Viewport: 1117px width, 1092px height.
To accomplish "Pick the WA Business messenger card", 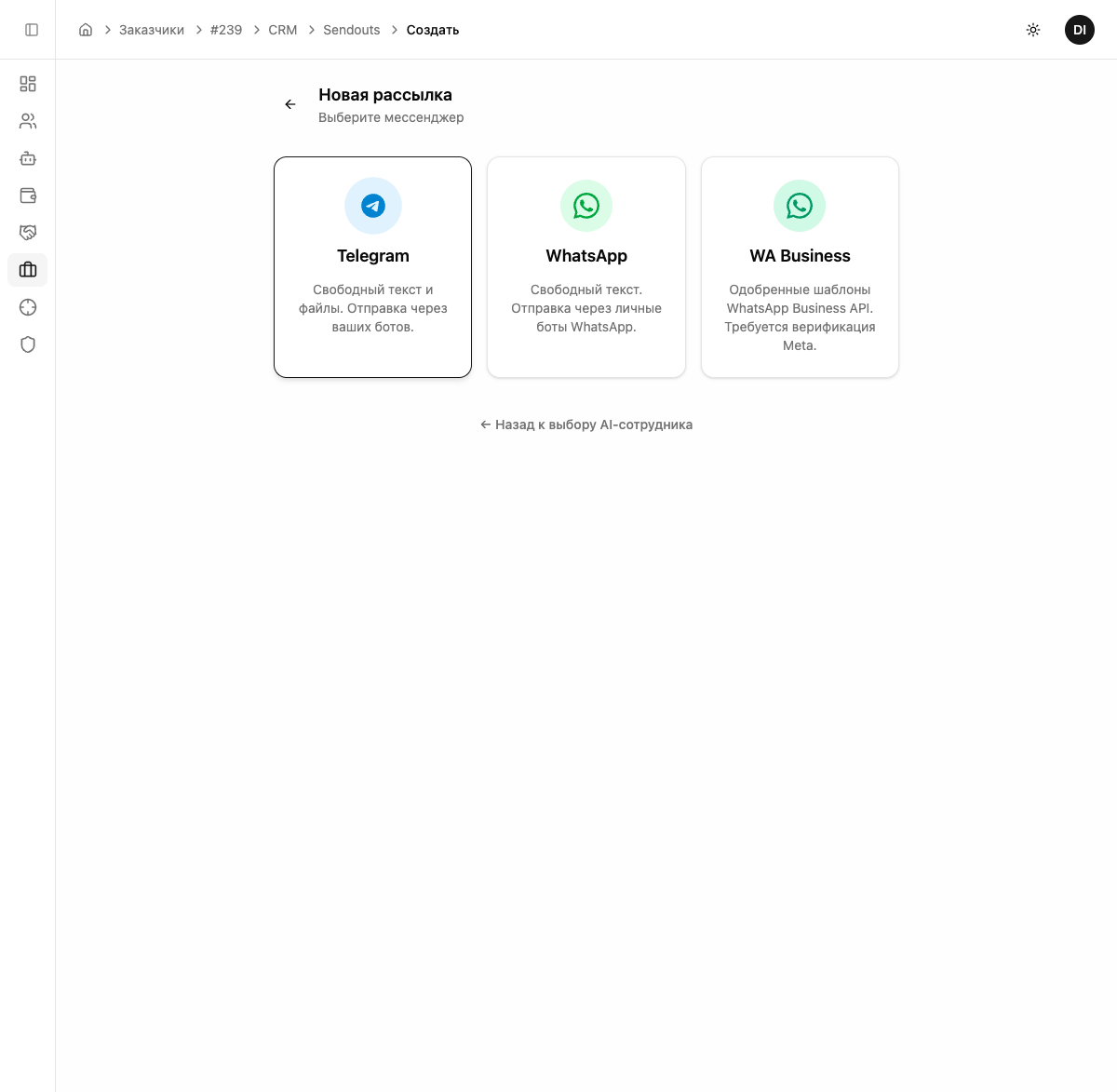I will 800,267.
